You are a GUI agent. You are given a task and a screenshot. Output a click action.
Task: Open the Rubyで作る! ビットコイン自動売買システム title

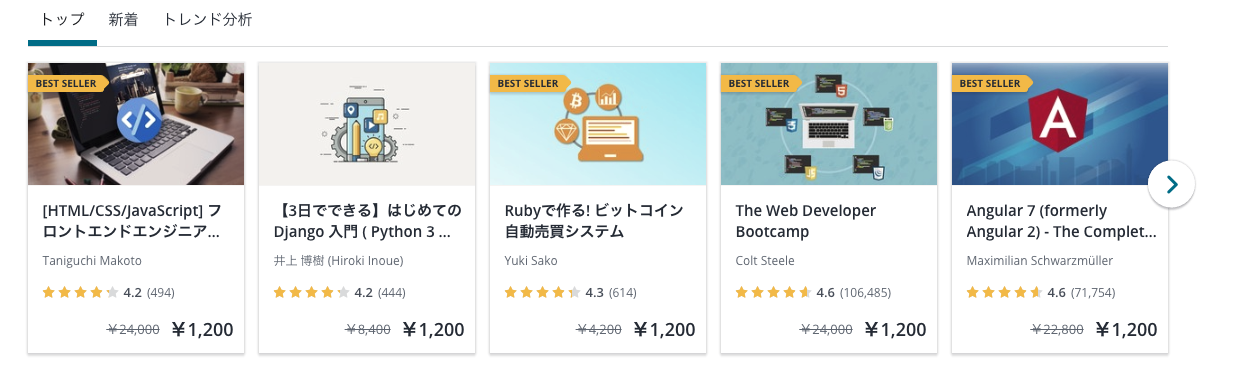[594, 221]
